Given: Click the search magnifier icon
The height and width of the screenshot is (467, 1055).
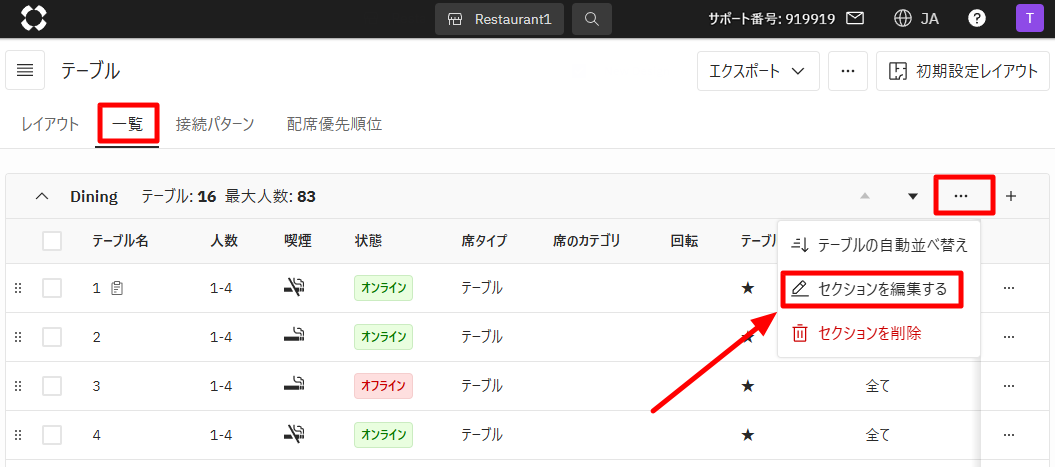Looking at the screenshot, I should pos(592,19).
